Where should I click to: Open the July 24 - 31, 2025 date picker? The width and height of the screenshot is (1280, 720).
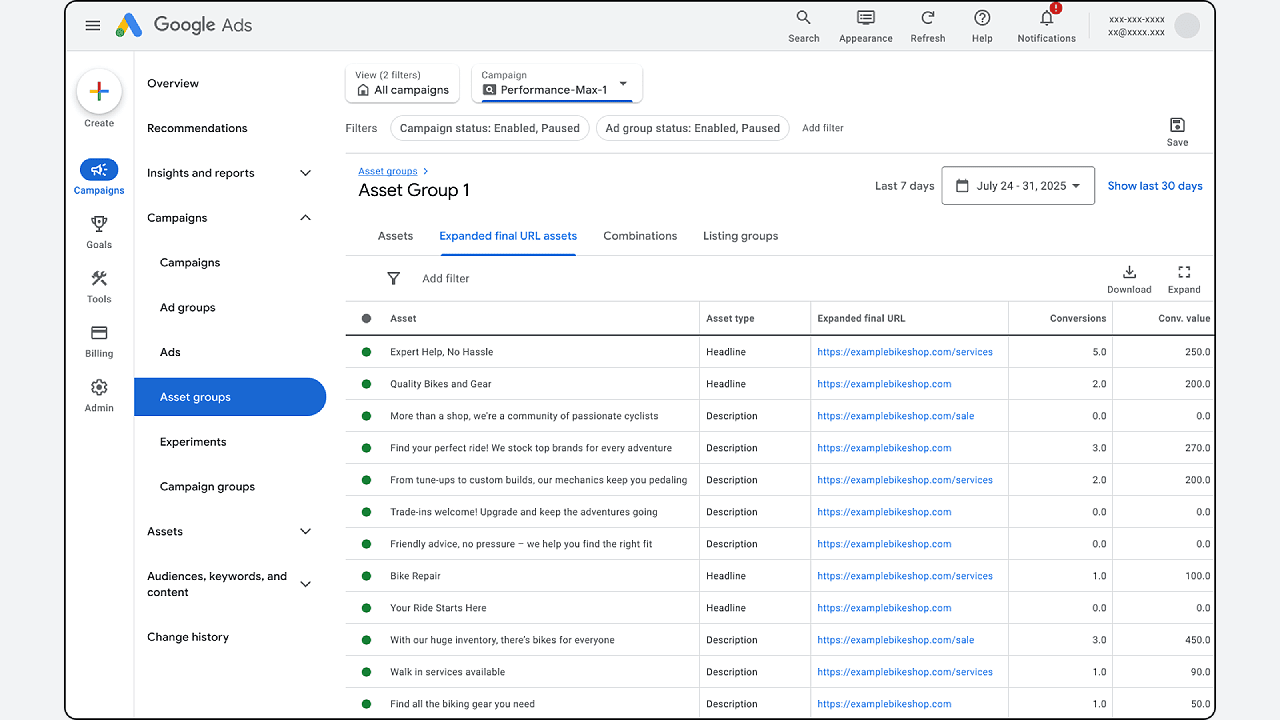tap(1018, 186)
